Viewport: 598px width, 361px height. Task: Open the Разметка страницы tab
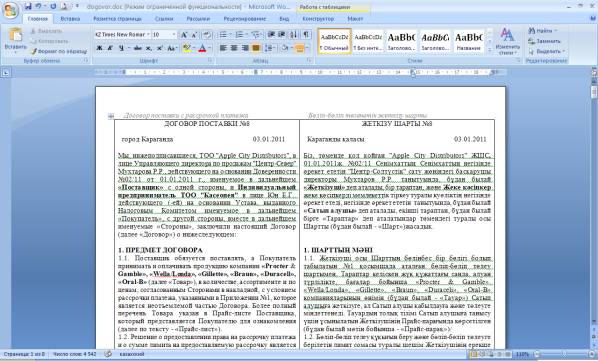(117, 18)
